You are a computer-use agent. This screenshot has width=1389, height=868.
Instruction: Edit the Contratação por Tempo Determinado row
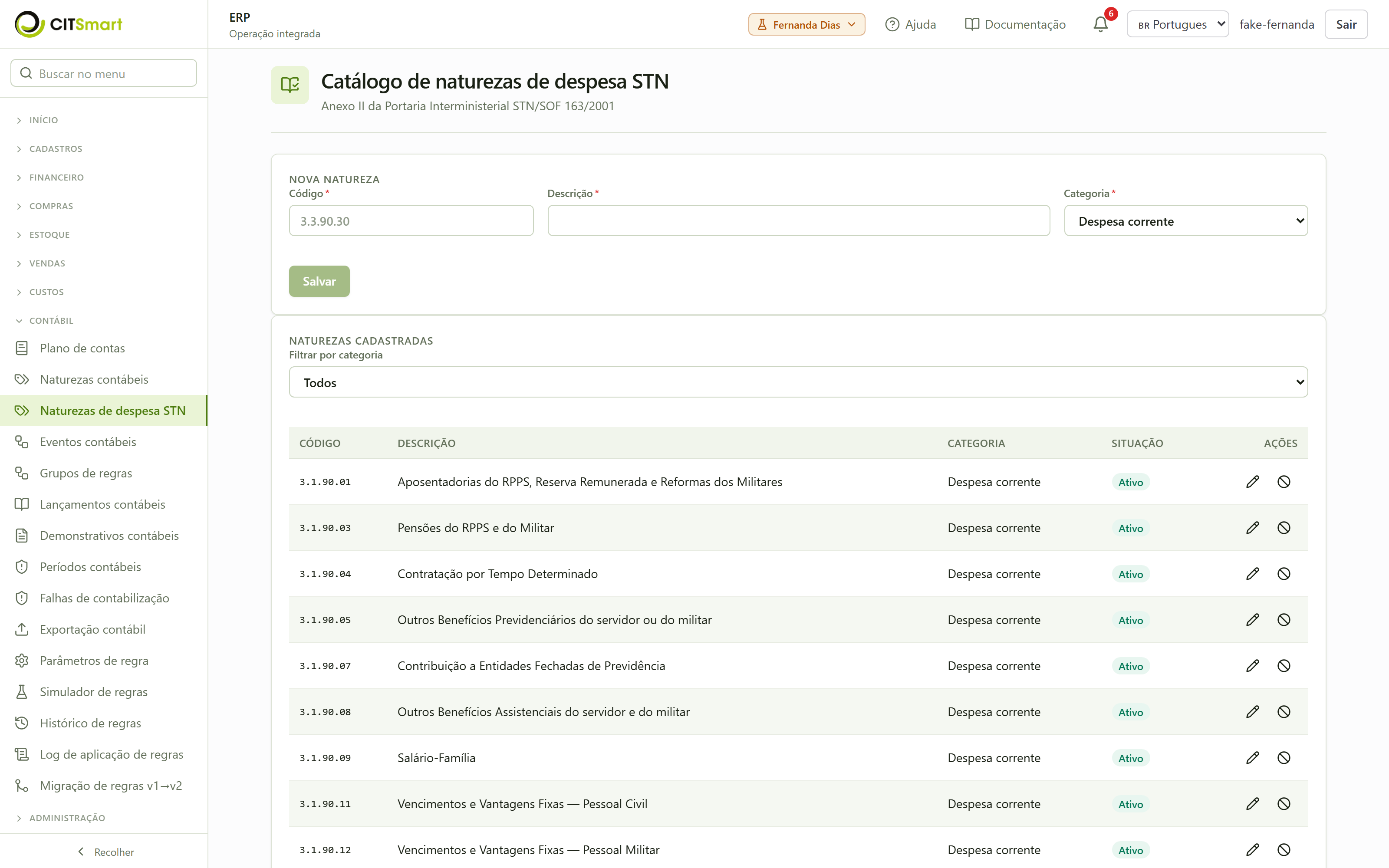[1252, 573]
